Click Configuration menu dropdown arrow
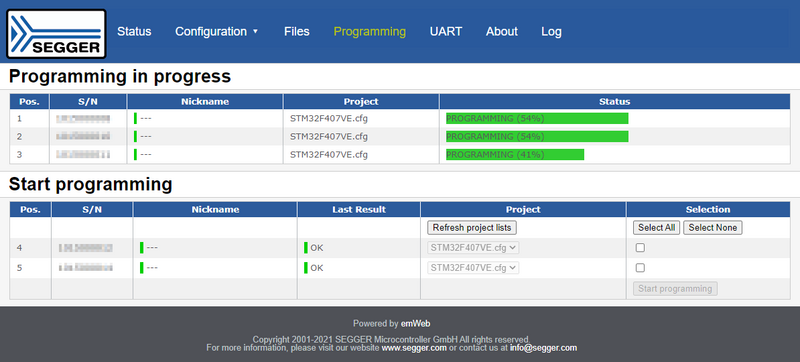 coord(255,32)
